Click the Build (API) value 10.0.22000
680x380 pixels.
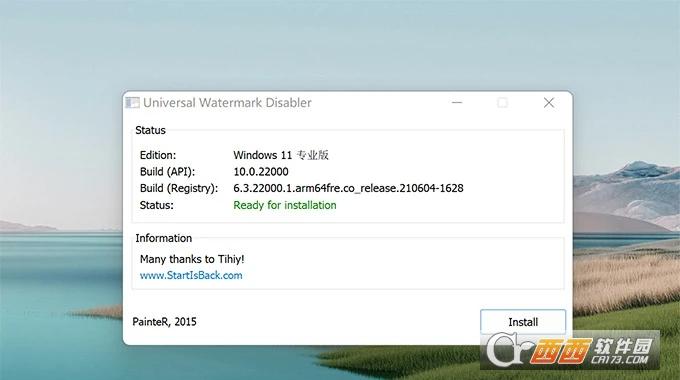click(x=261, y=172)
